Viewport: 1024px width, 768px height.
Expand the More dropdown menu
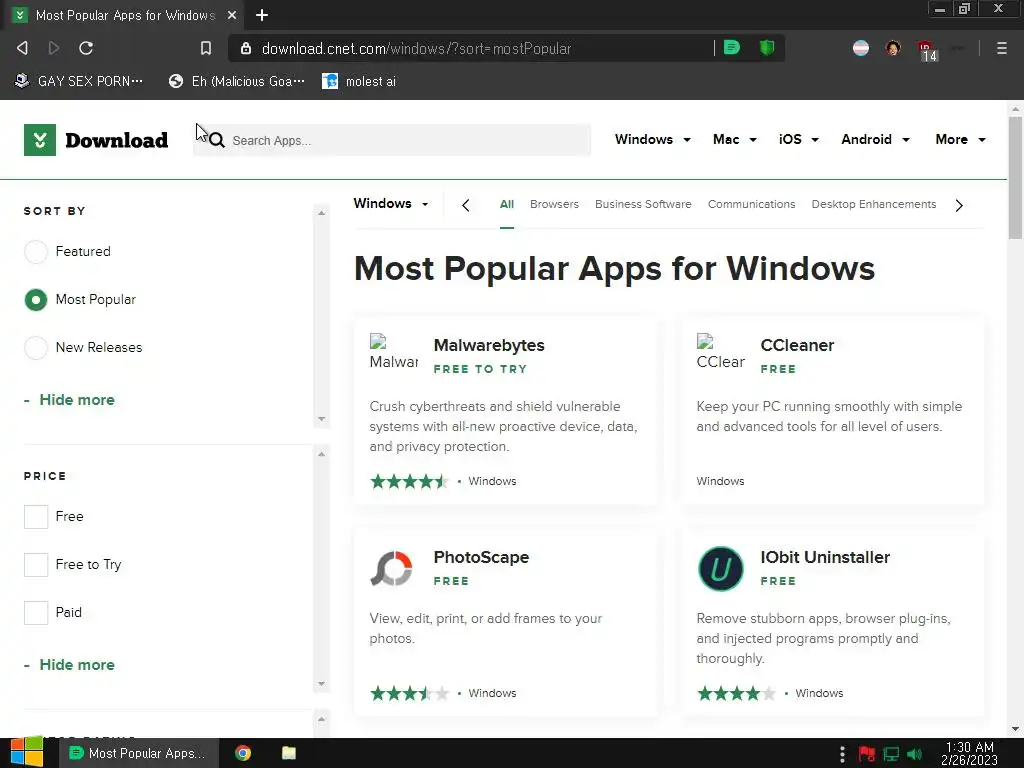pyautogui.click(x=960, y=139)
